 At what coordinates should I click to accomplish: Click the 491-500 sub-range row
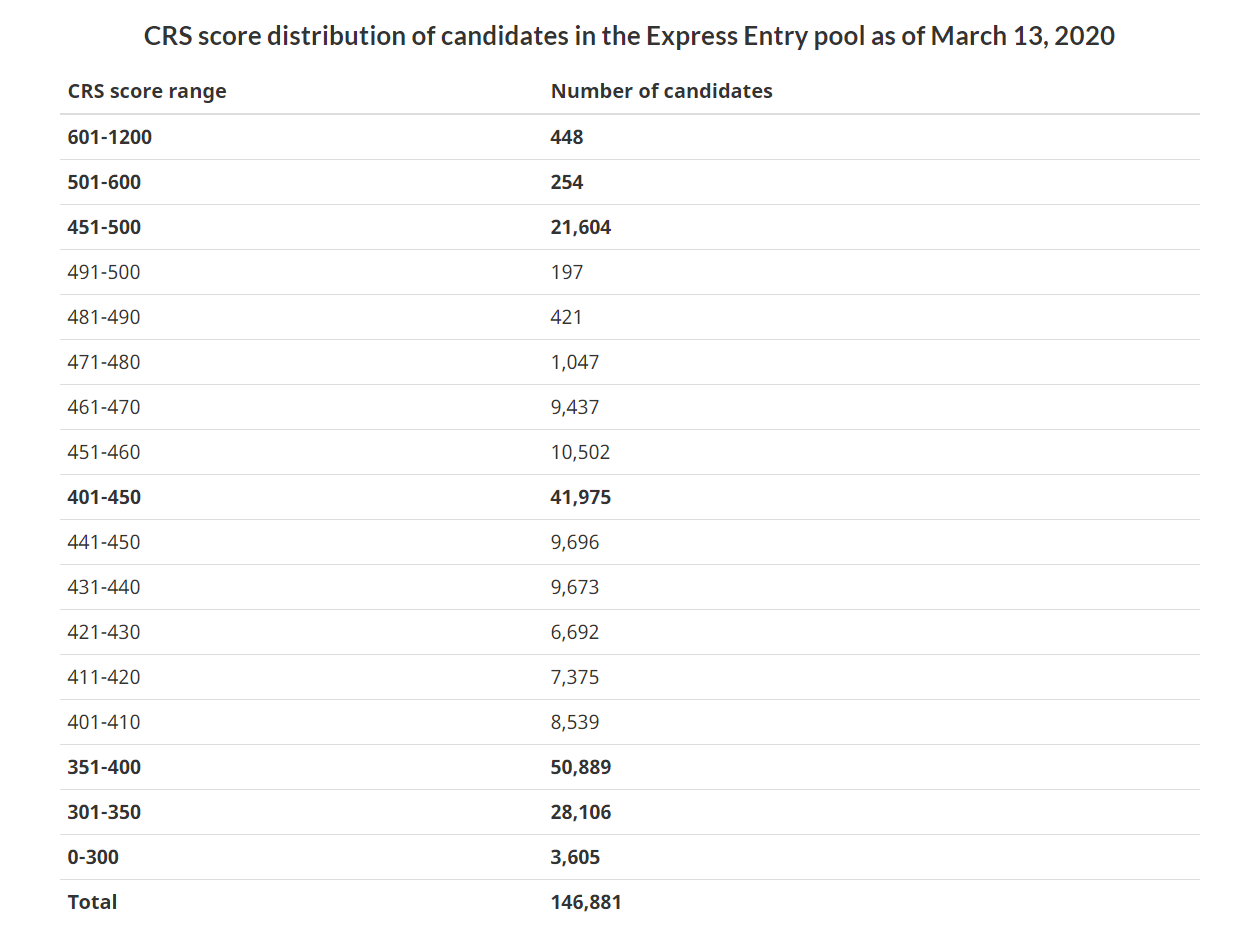click(629, 272)
